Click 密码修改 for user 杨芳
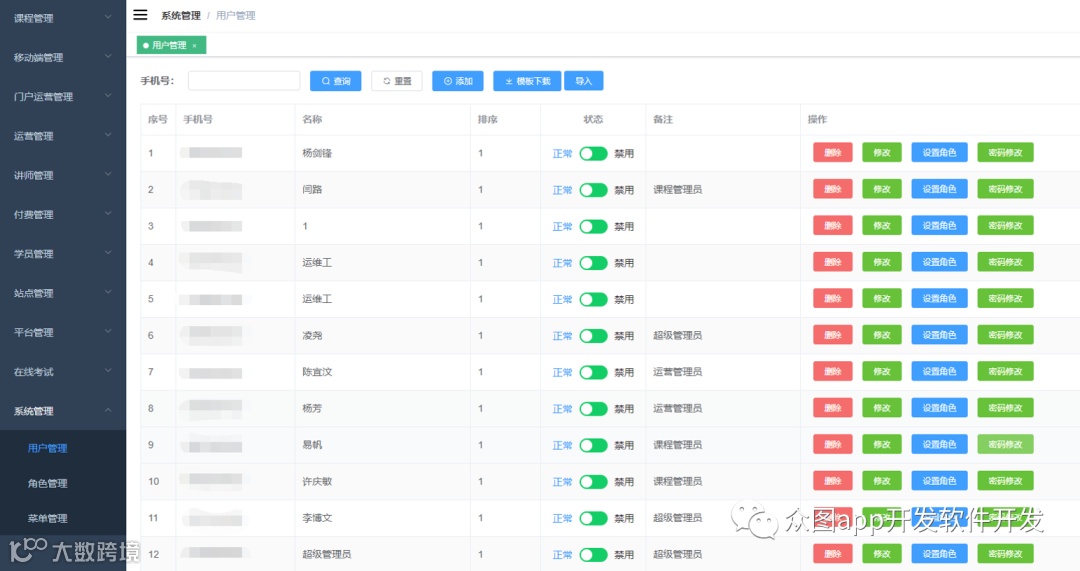The height and width of the screenshot is (571, 1080). coord(1006,408)
